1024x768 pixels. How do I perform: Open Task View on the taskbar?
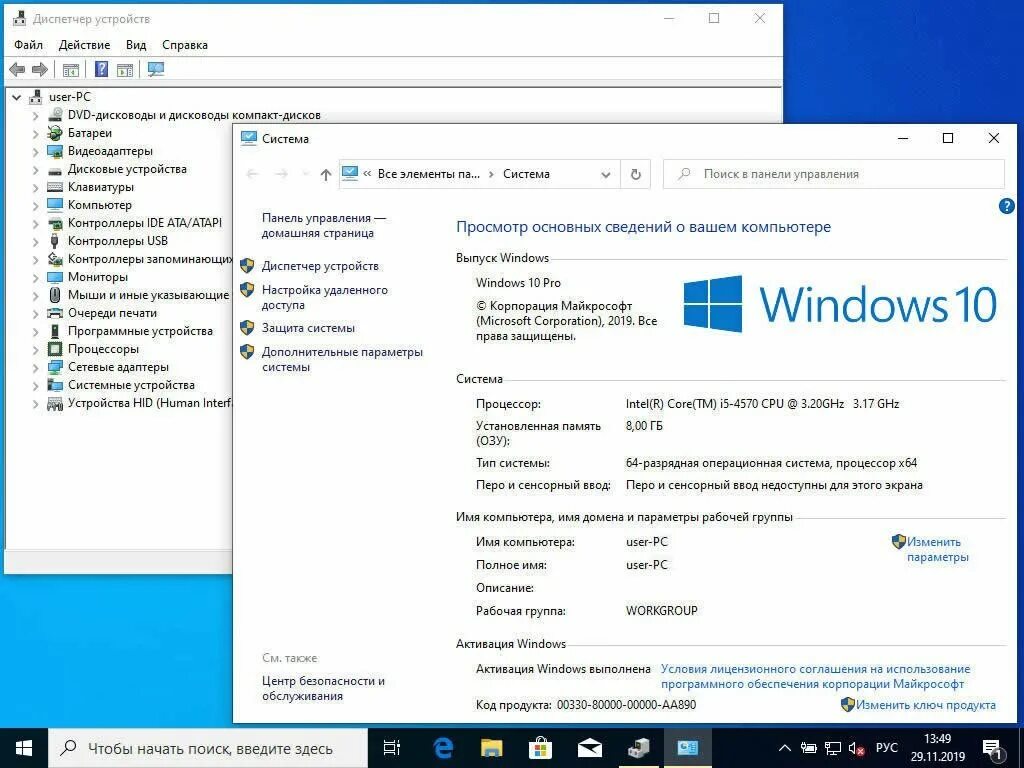pyautogui.click(x=392, y=748)
